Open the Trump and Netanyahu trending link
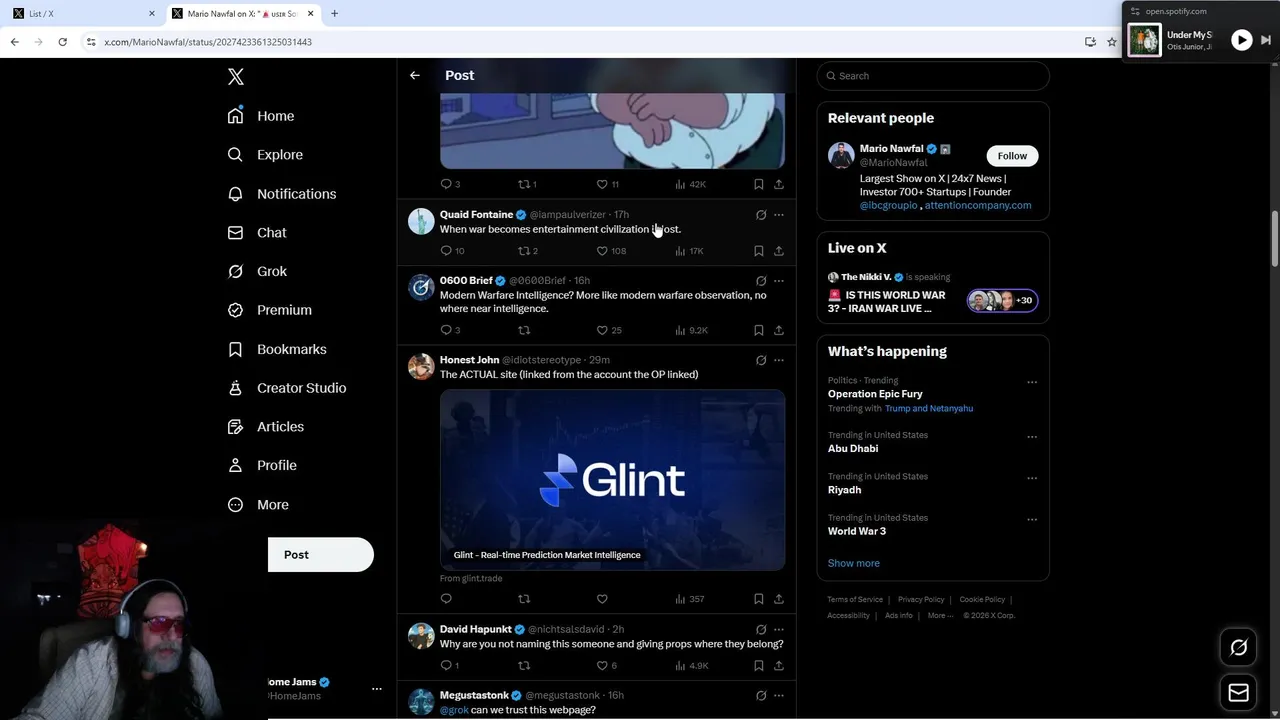The width and height of the screenshot is (1280, 720). (929, 409)
